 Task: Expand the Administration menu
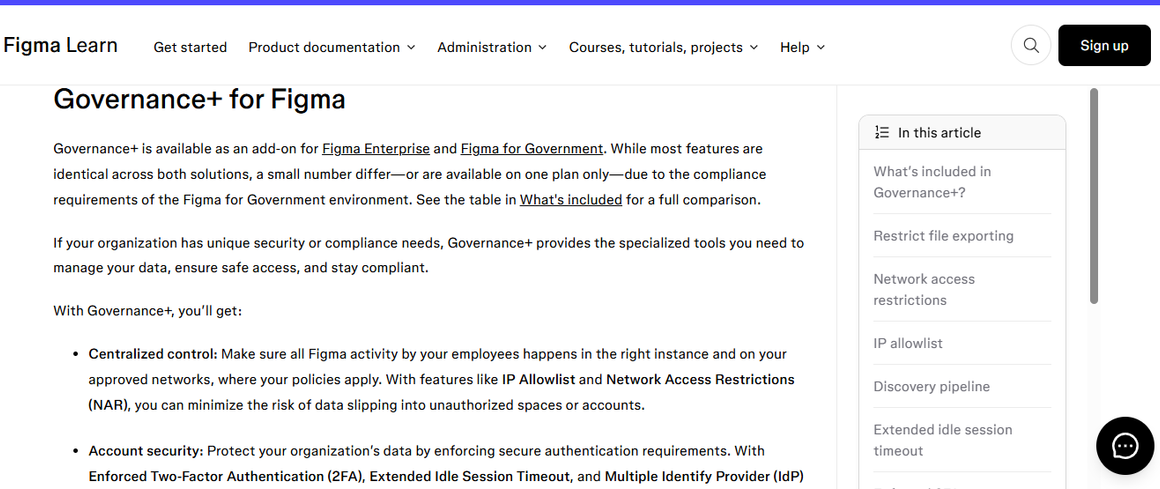tap(492, 47)
